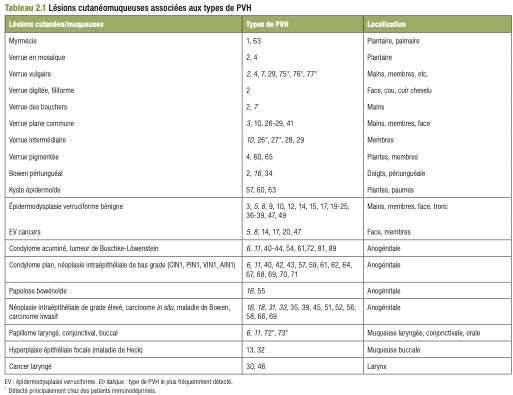Click localisation 'Plantaire, palmaire'
The width and height of the screenshot is (513, 395).
pos(393,41)
